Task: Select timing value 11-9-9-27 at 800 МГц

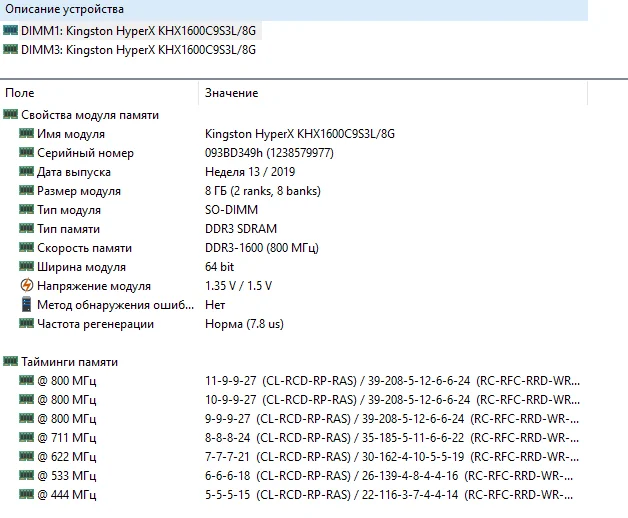Action: pyautogui.click(x=392, y=381)
